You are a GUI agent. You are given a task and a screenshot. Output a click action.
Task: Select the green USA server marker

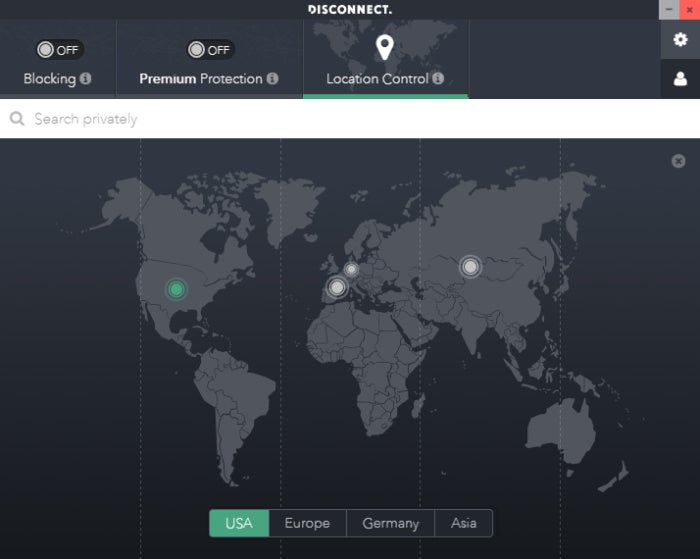pyautogui.click(x=176, y=289)
